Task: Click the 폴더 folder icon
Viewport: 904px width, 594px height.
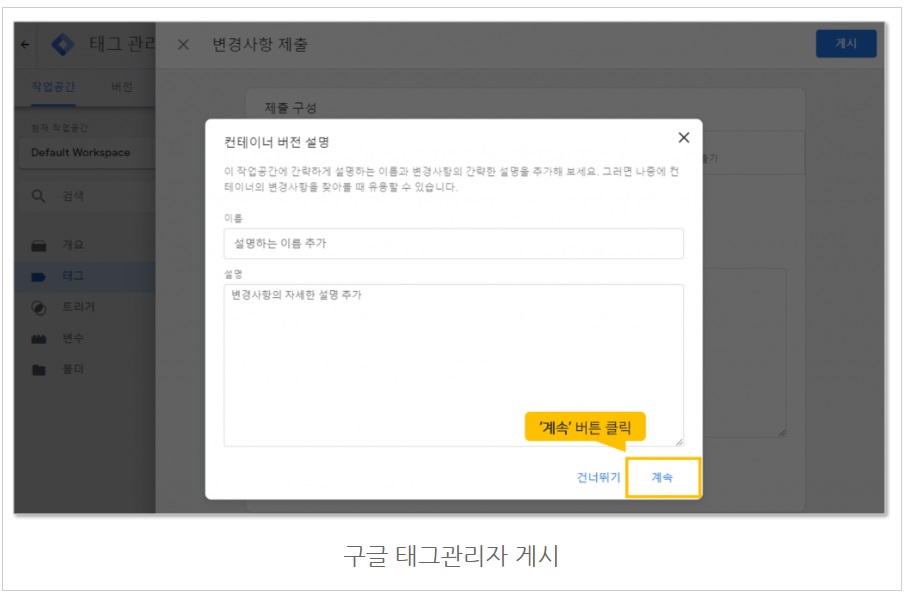Action: tap(39, 370)
